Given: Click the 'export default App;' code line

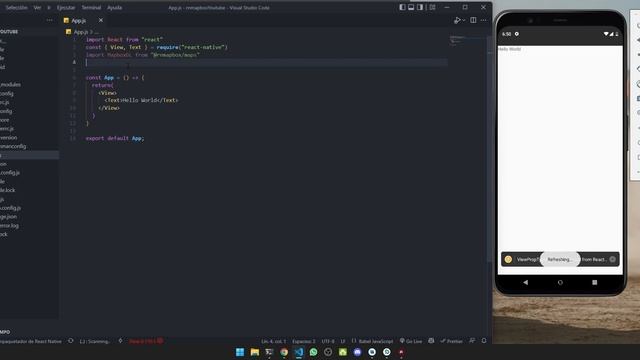Looking at the screenshot, I should [x=115, y=138].
